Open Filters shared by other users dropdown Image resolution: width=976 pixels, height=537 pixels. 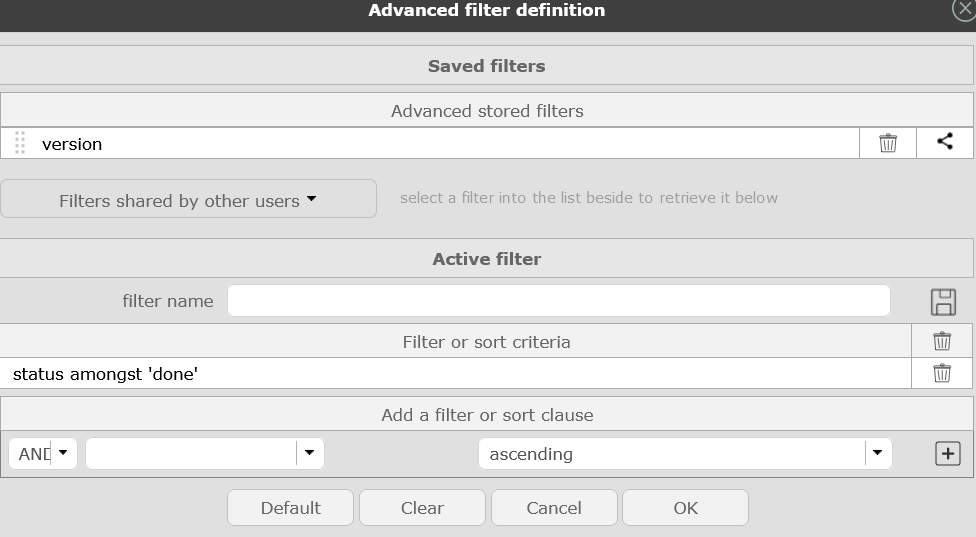pos(188,200)
